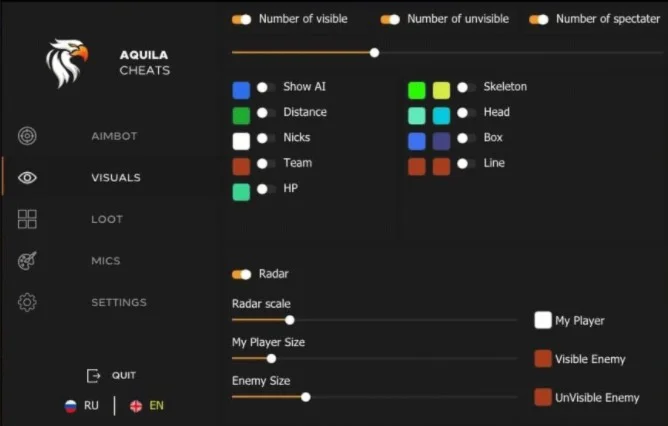Open the LOOT menu section
The height and width of the screenshot is (426, 668).
(x=107, y=219)
